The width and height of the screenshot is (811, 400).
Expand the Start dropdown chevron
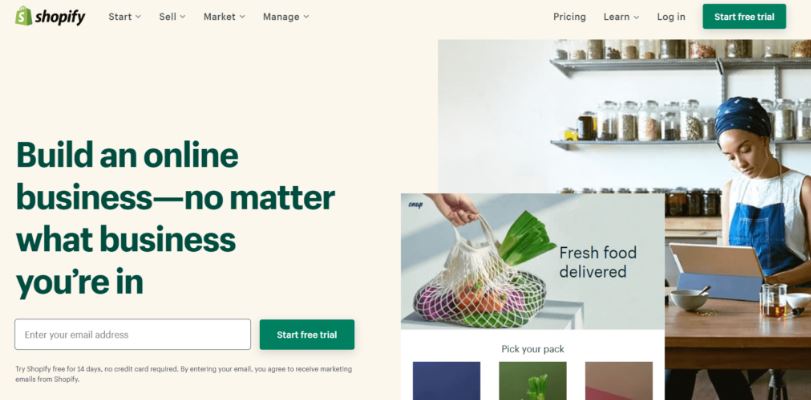pos(138,17)
